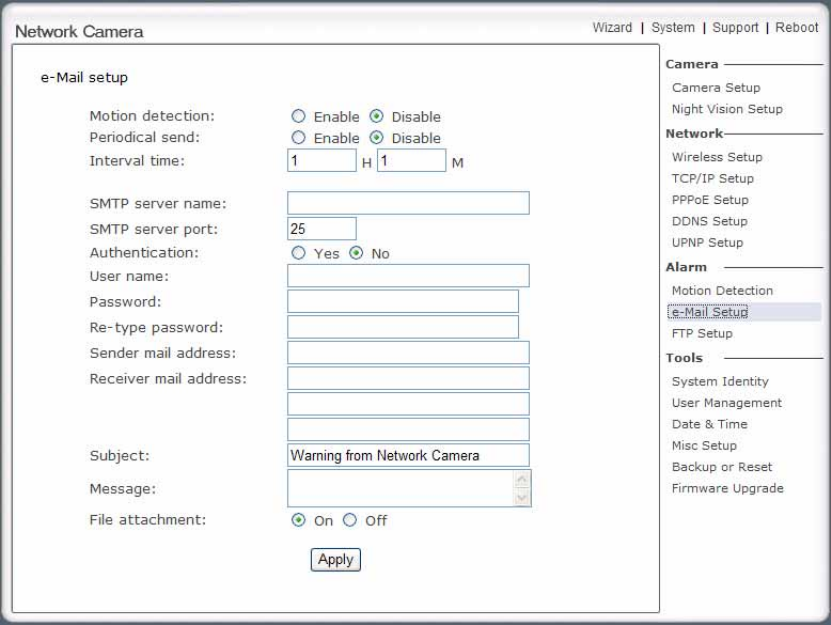
Task: Click the Interval time hours field
Action: click(322, 160)
